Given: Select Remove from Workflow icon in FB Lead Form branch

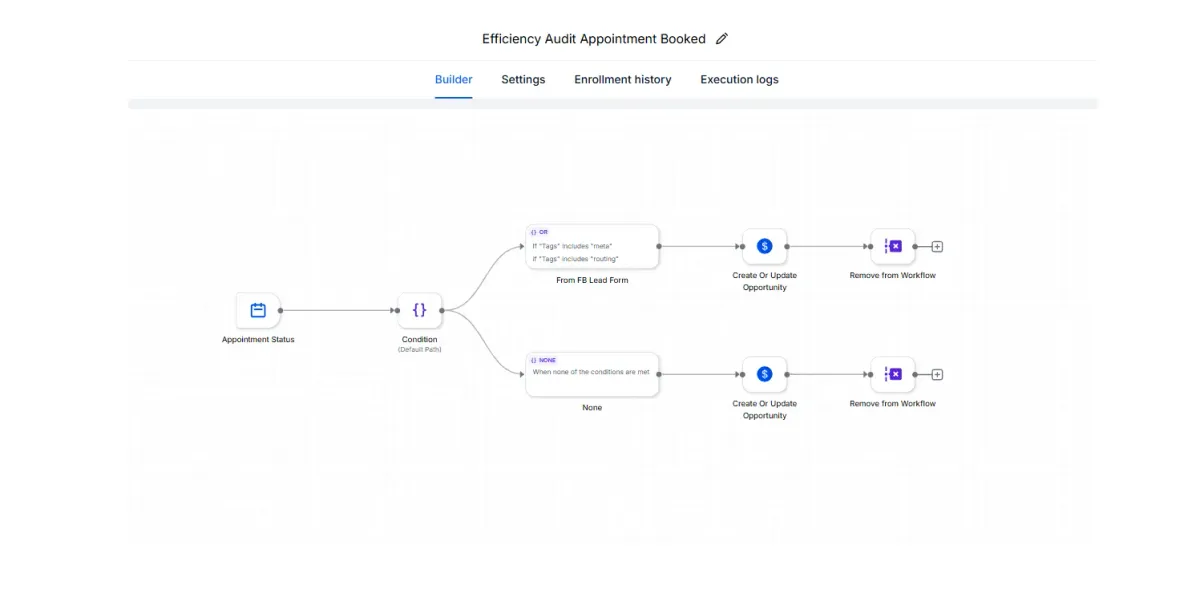Looking at the screenshot, I should pos(893,246).
